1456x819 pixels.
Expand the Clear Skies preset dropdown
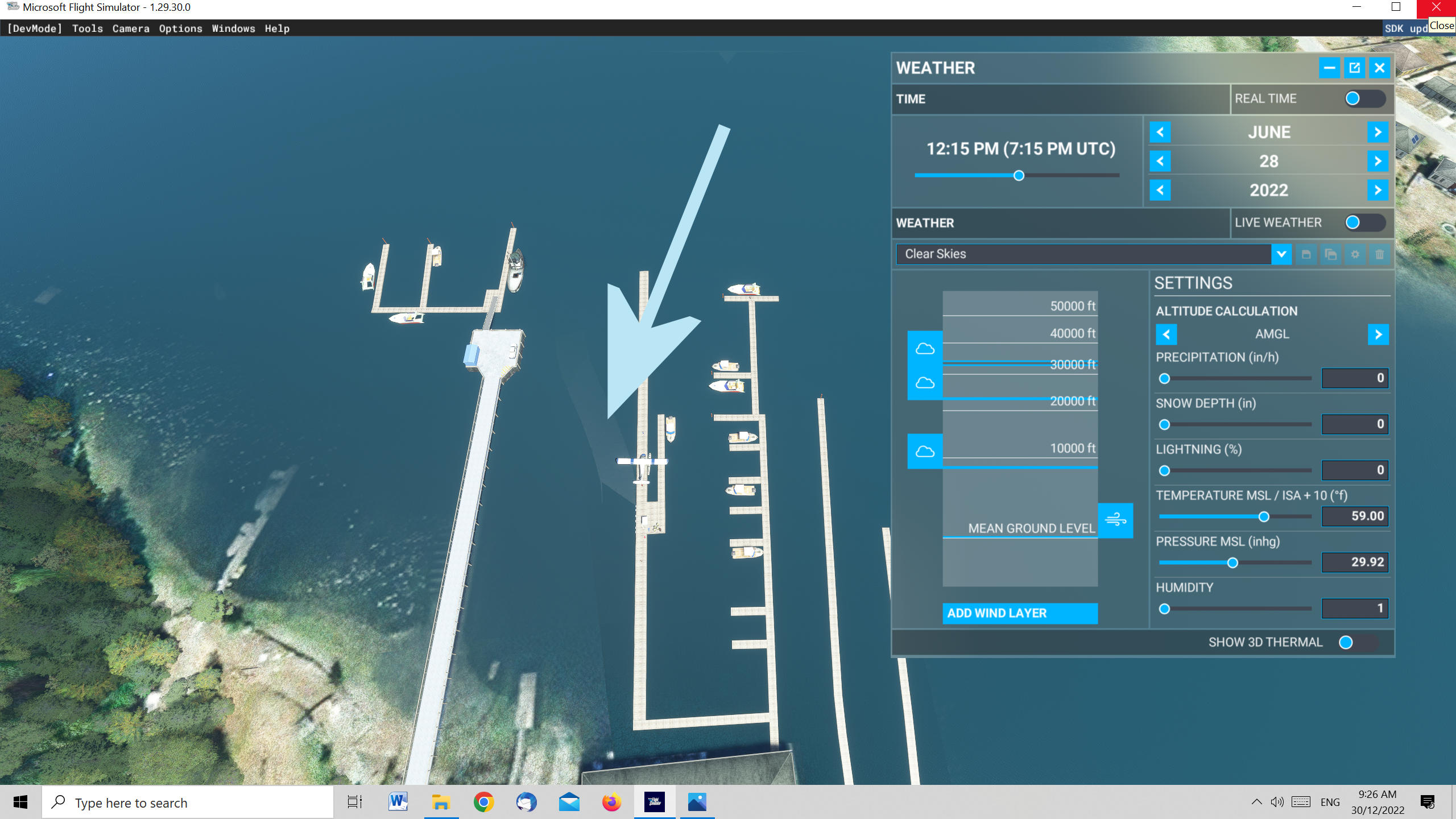pyautogui.click(x=1281, y=254)
